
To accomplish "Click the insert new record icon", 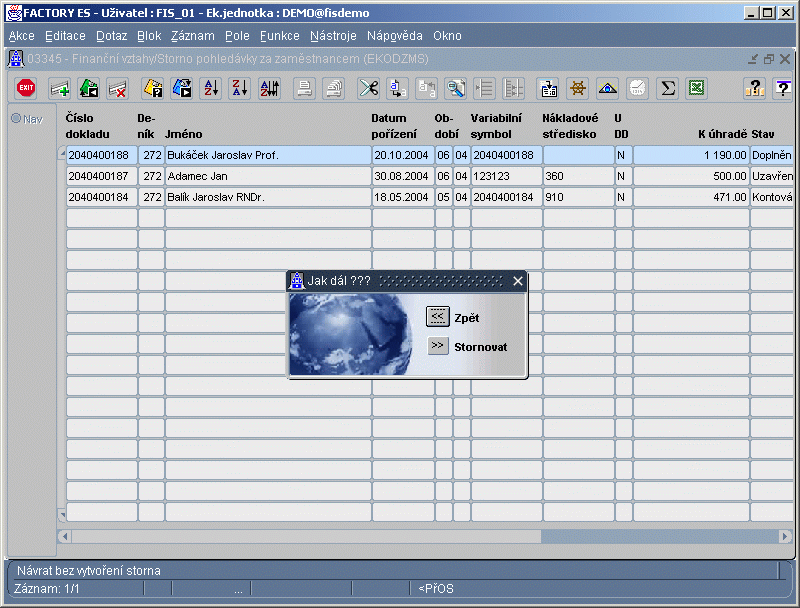I will click(x=60, y=88).
